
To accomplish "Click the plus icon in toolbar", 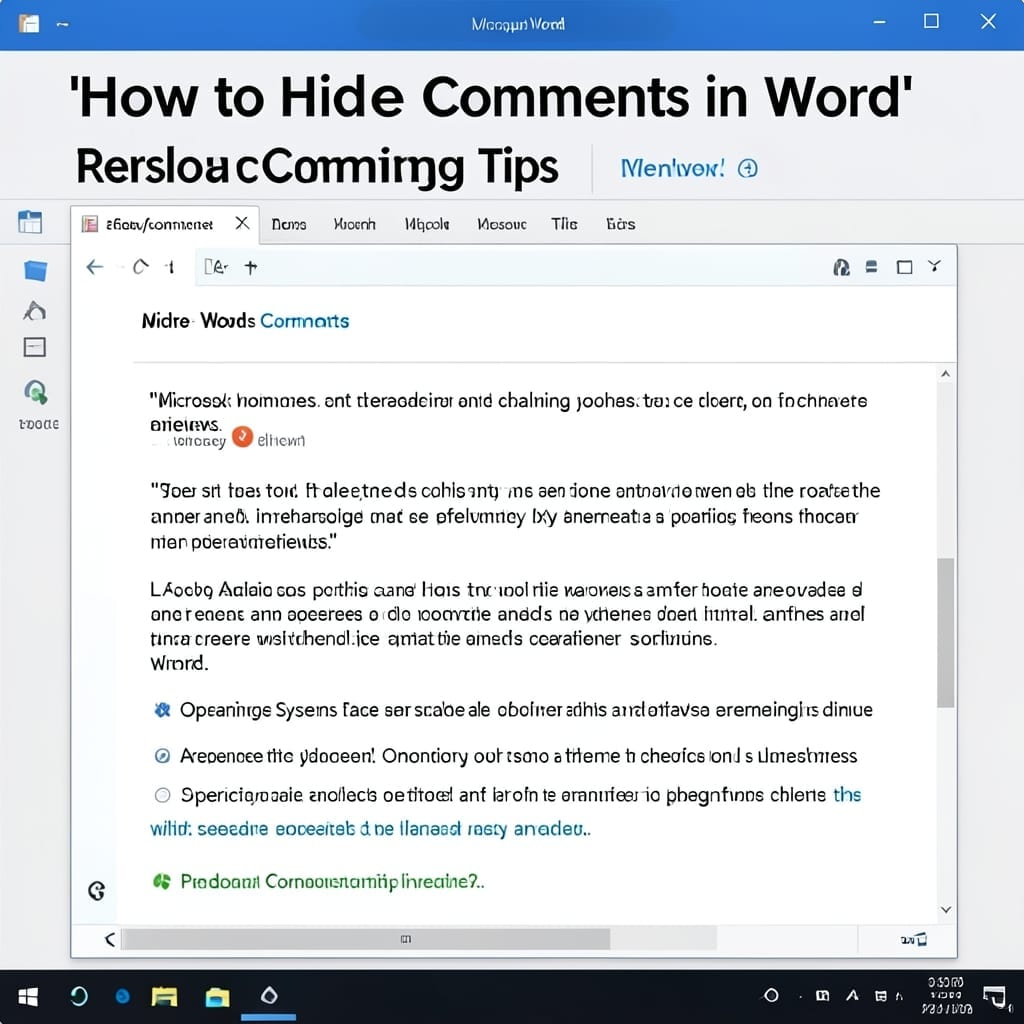I will pyautogui.click(x=251, y=267).
